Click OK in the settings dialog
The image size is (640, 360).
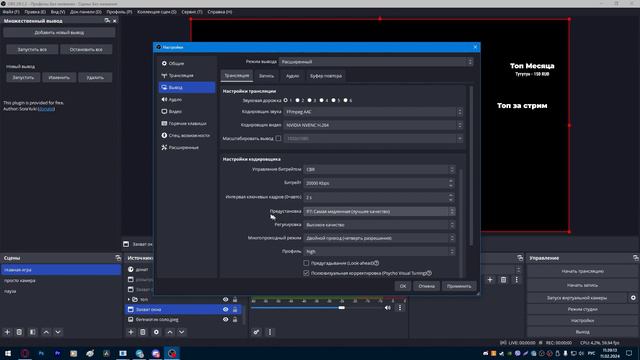pyautogui.click(x=403, y=286)
